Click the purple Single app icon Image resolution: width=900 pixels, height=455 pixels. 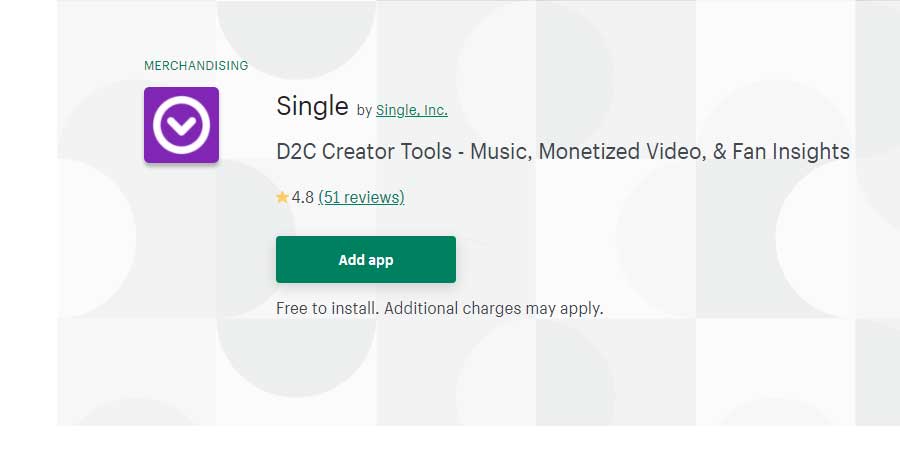tap(181, 125)
